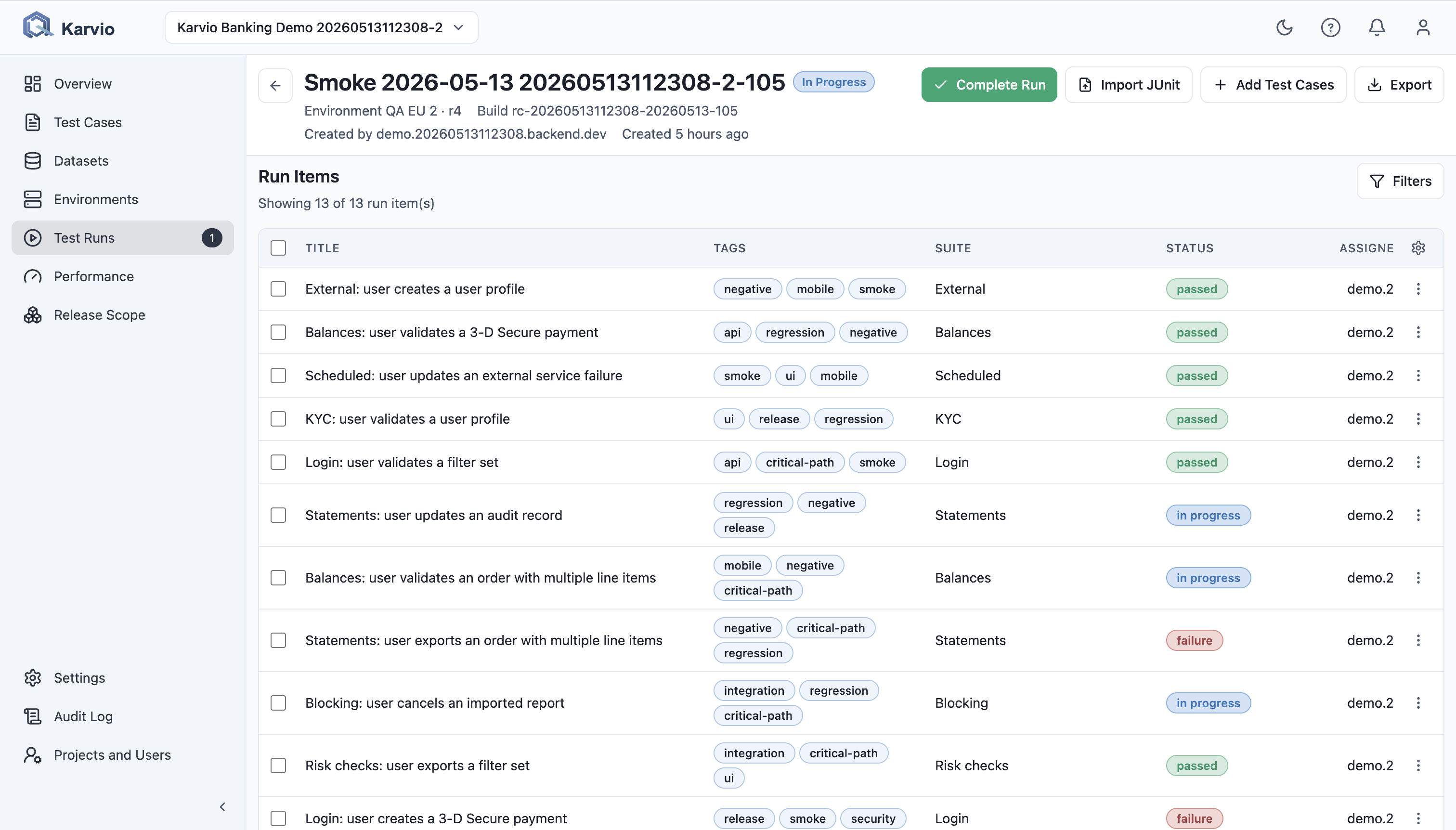This screenshot has width=1456, height=830.
Task: Open Audit Log page
Action: (123, 716)
